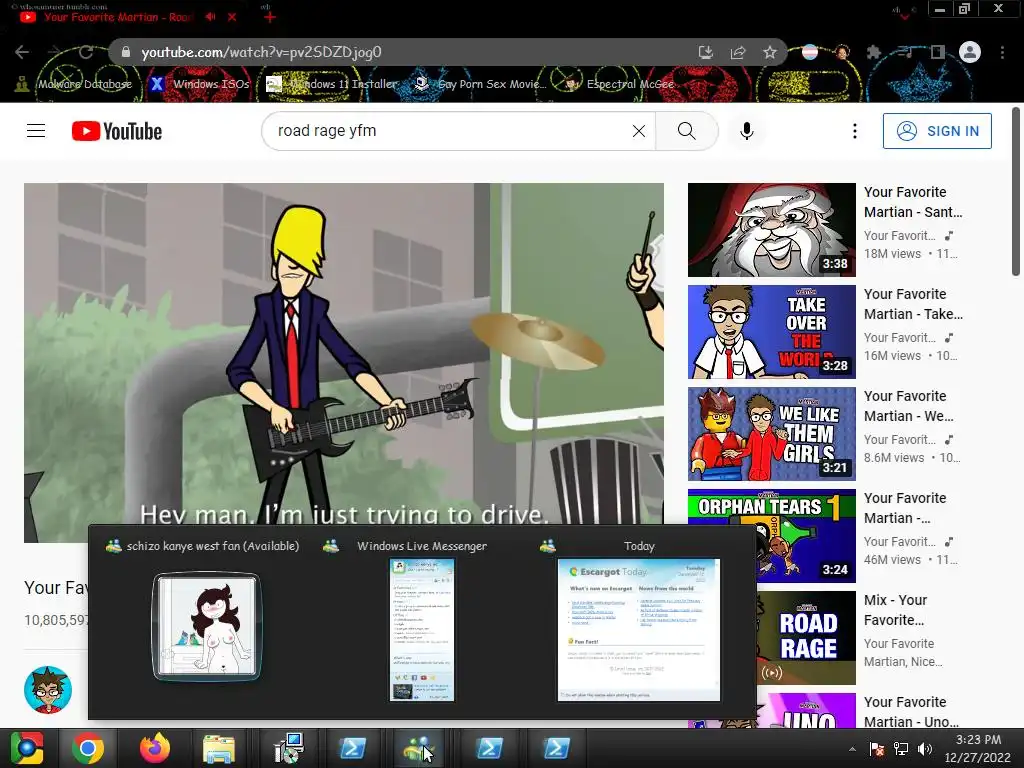
Task: Mute the tab via its speaker icon
Action: pyautogui.click(x=210, y=17)
